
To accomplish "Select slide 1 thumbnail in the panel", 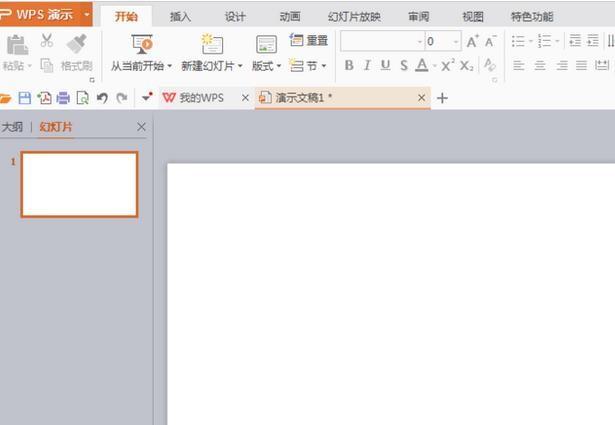I will 79,184.
